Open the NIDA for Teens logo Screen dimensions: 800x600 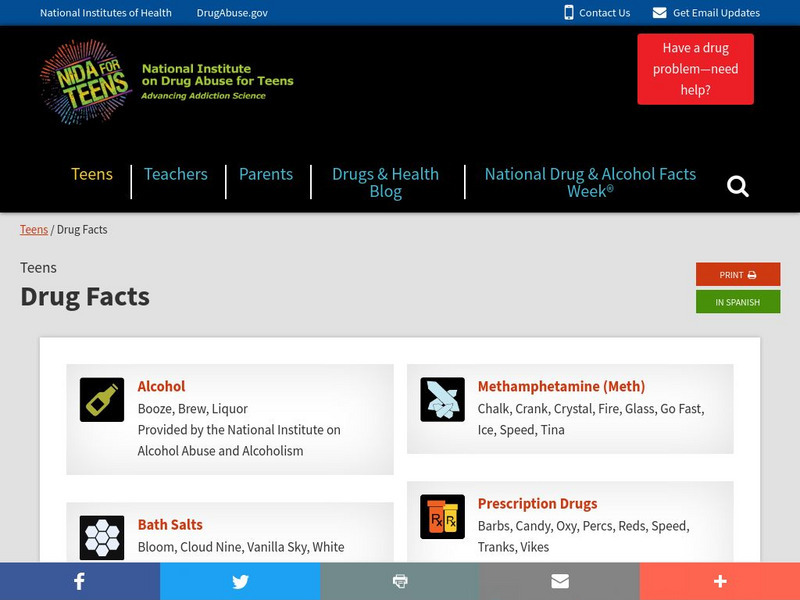[x=166, y=82]
